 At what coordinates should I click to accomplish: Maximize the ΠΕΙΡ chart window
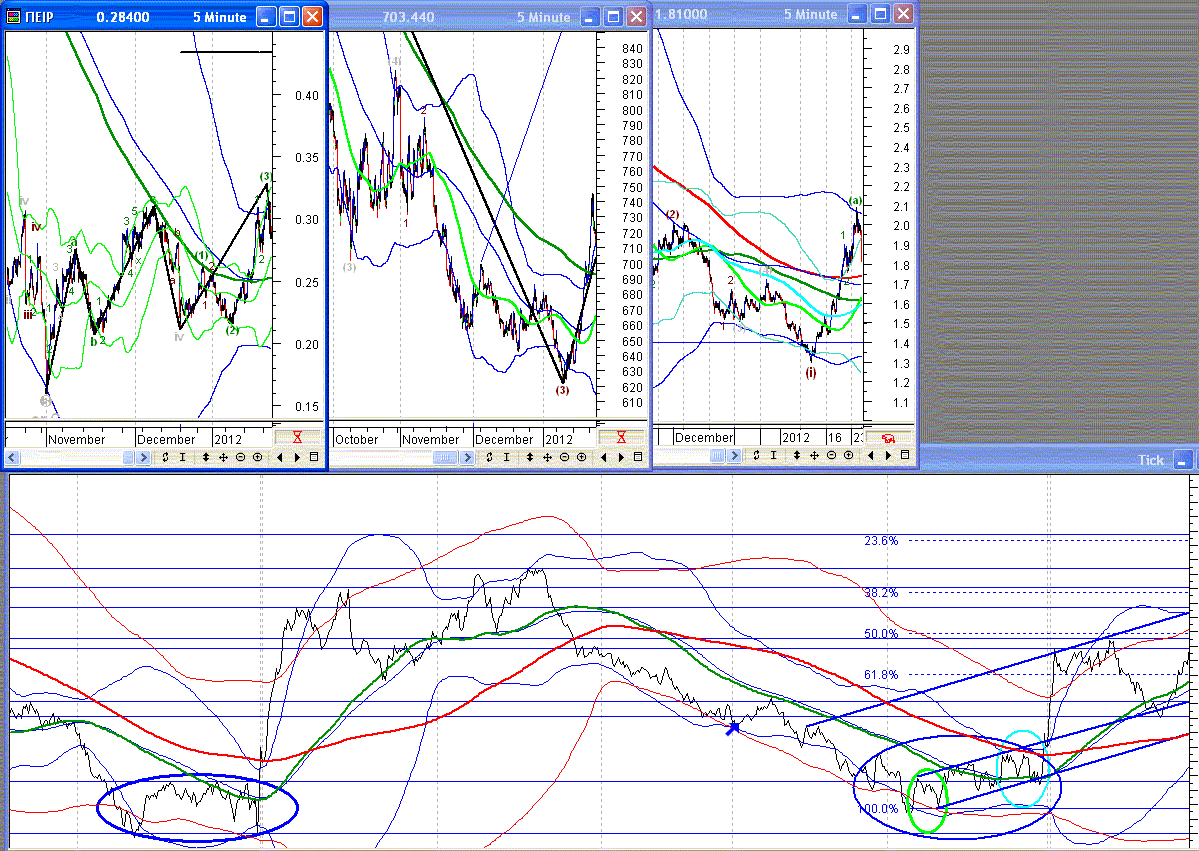(289, 17)
